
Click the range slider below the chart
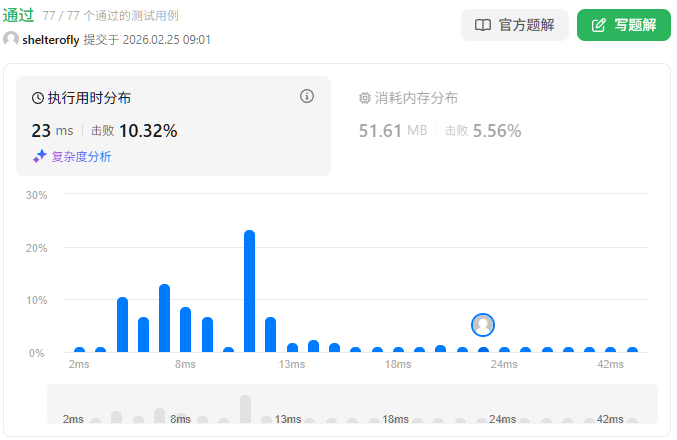pyautogui.click(x=352, y=408)
